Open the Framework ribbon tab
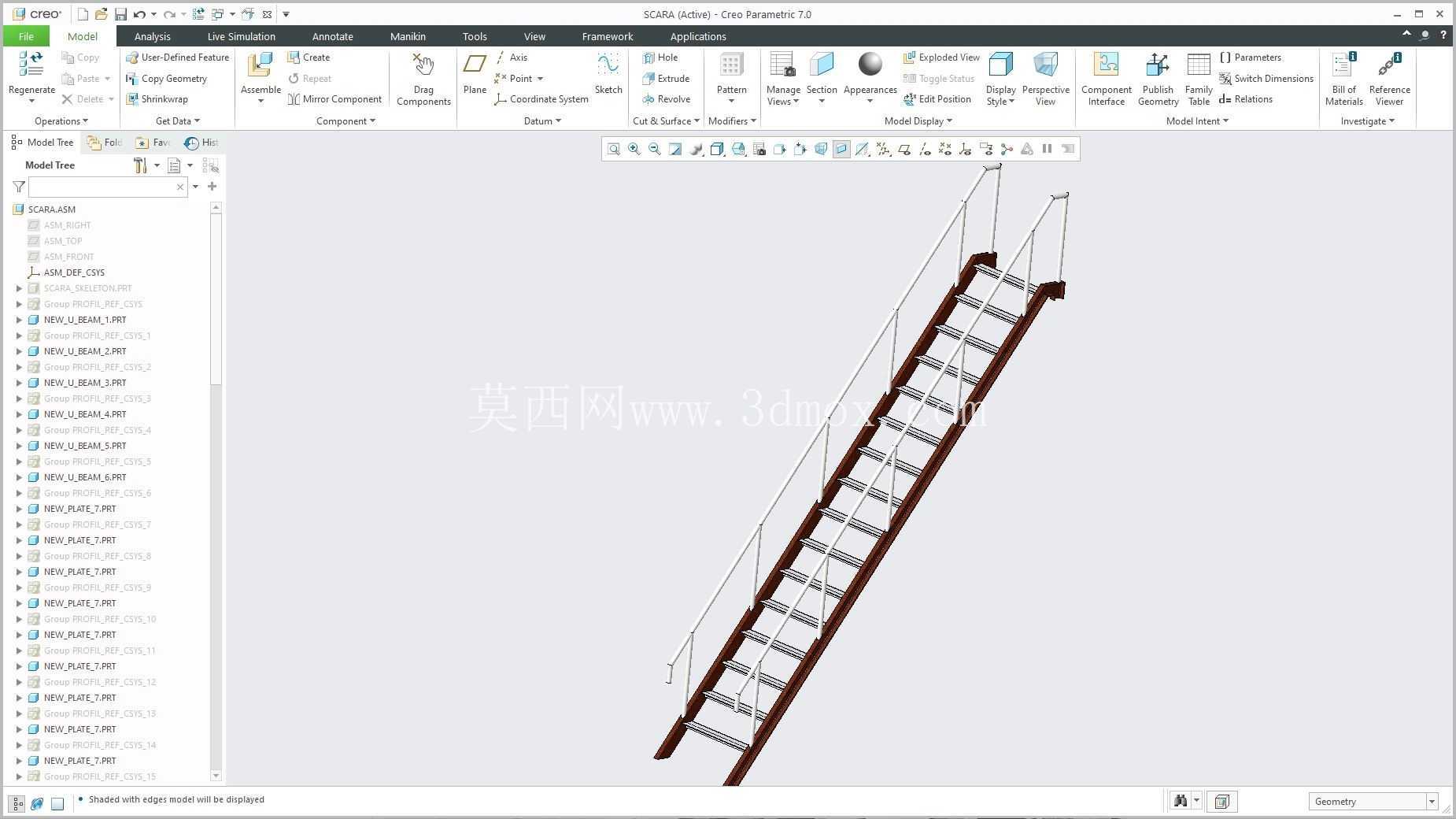Viewport: 1456px width, 819px height. click(x=607, y=36)
